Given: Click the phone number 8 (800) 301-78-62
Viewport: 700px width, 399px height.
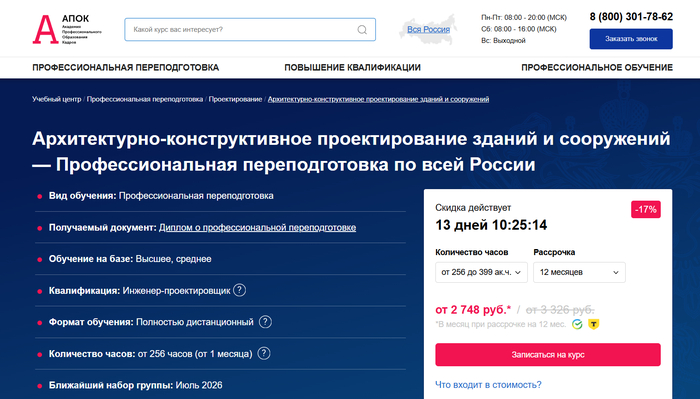Looking at the screenshot, I should (631, 17).
